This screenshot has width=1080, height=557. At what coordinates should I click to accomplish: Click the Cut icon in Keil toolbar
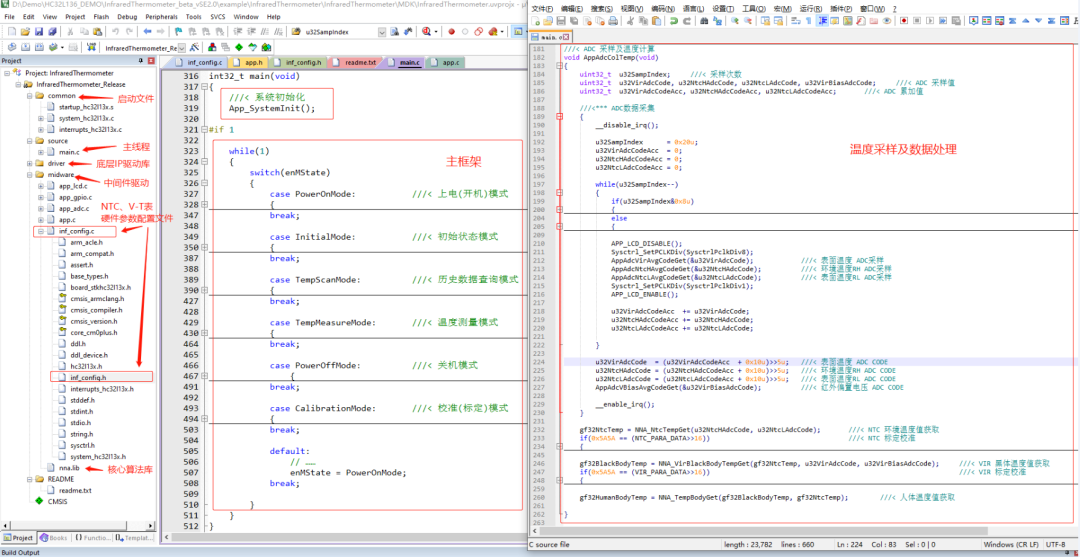coord(70,32)
